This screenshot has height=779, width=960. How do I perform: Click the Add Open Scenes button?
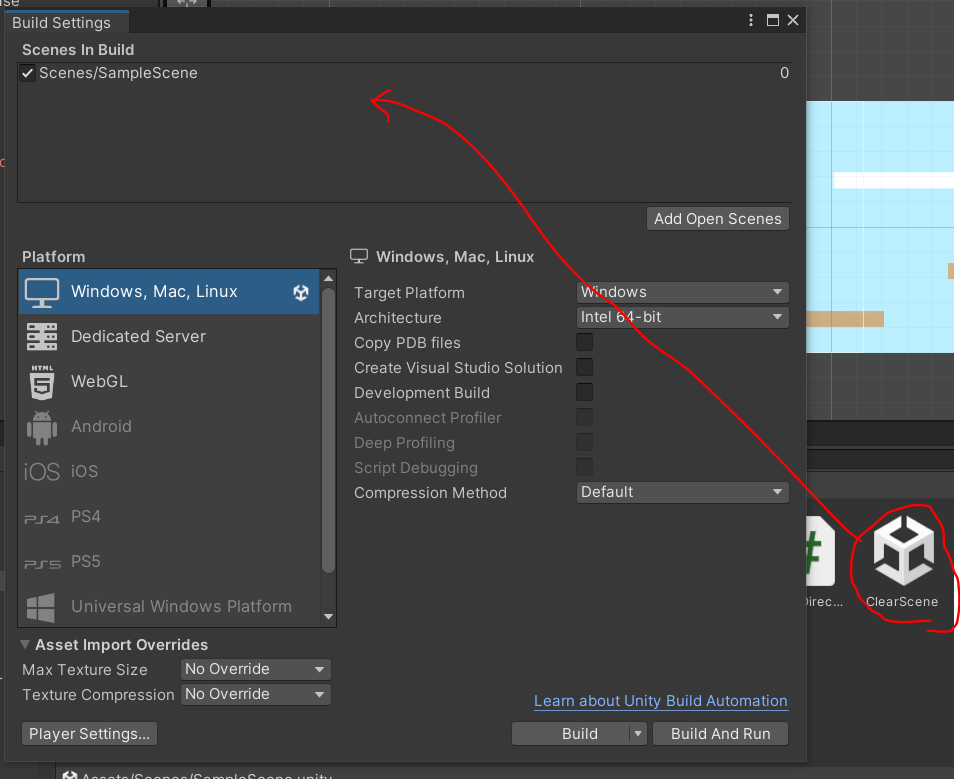718,219
